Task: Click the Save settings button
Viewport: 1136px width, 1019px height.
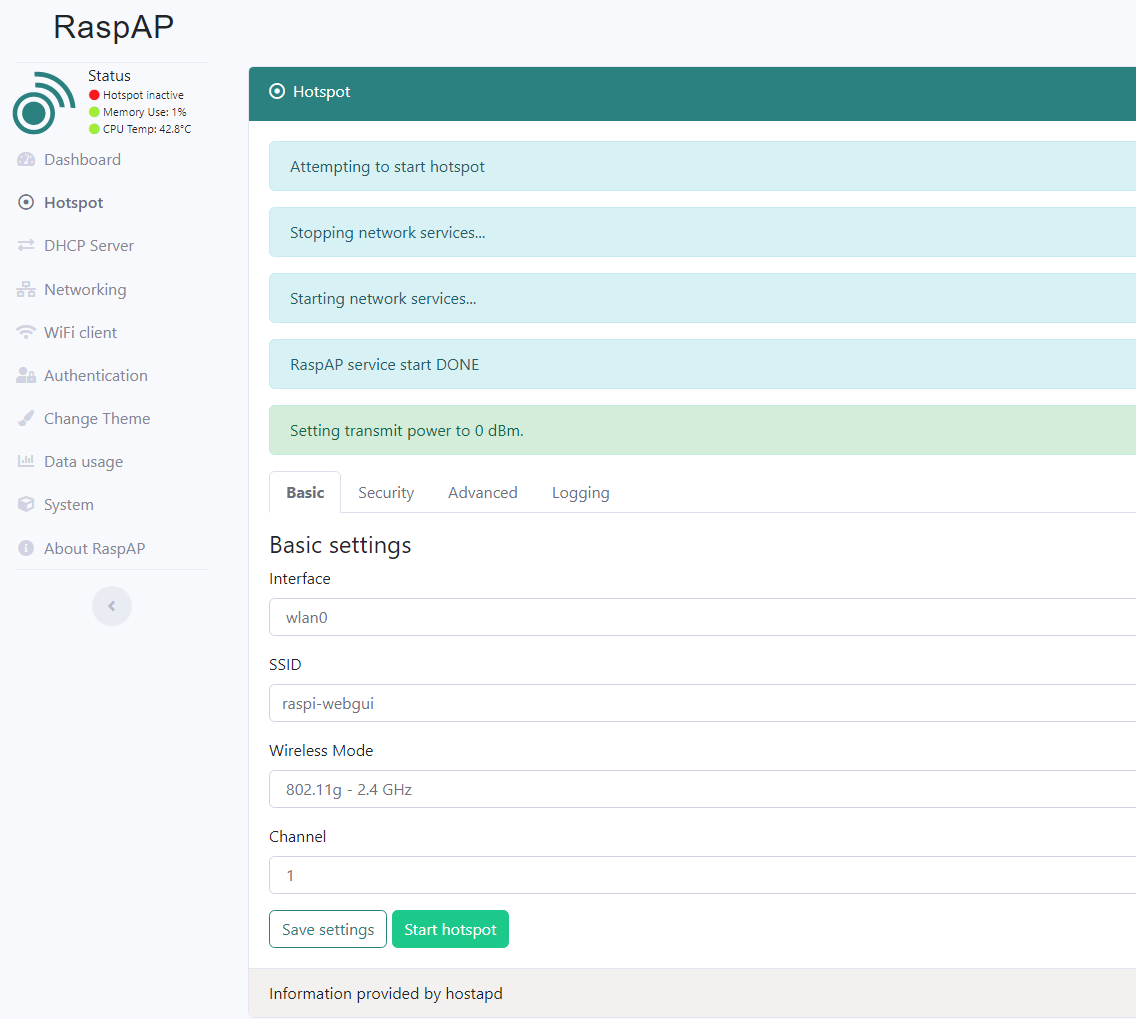Action: [x=327, y=929]
